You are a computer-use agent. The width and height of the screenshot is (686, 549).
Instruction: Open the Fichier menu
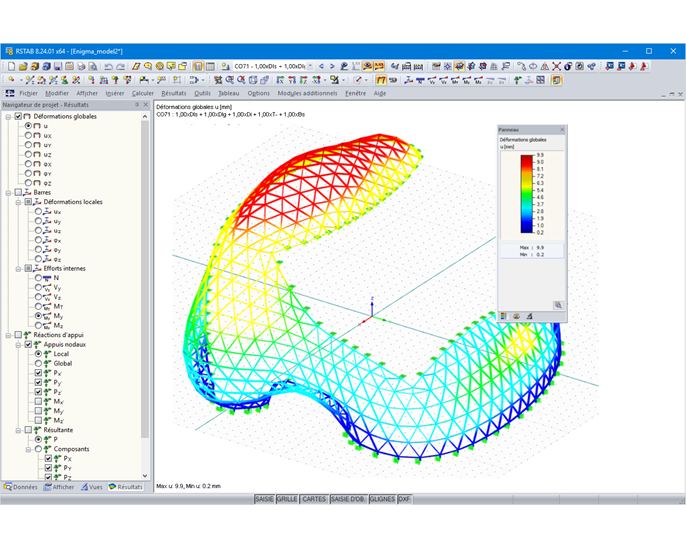(28, 93)
